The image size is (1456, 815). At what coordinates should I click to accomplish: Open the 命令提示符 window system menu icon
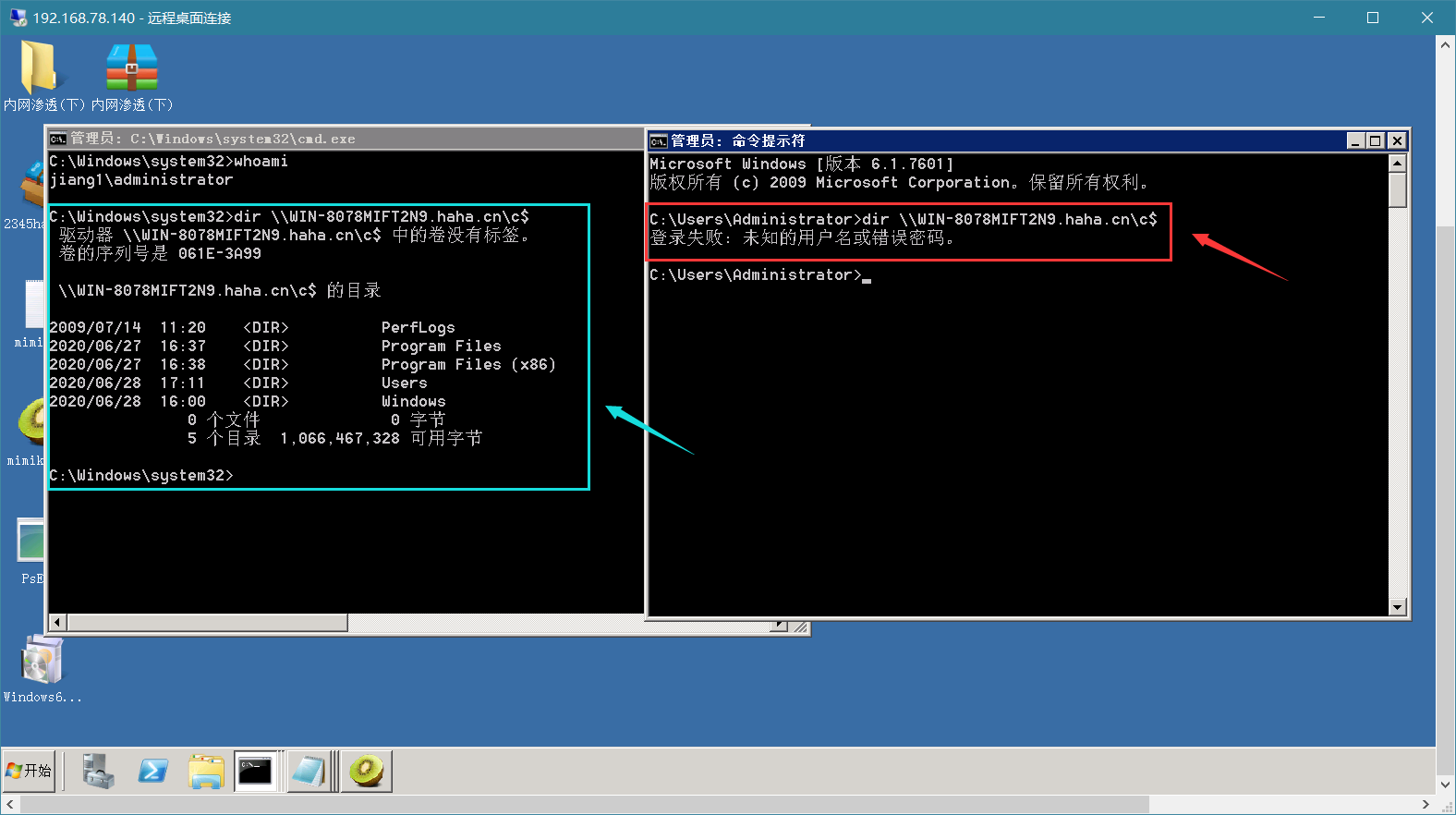point(659,140)
